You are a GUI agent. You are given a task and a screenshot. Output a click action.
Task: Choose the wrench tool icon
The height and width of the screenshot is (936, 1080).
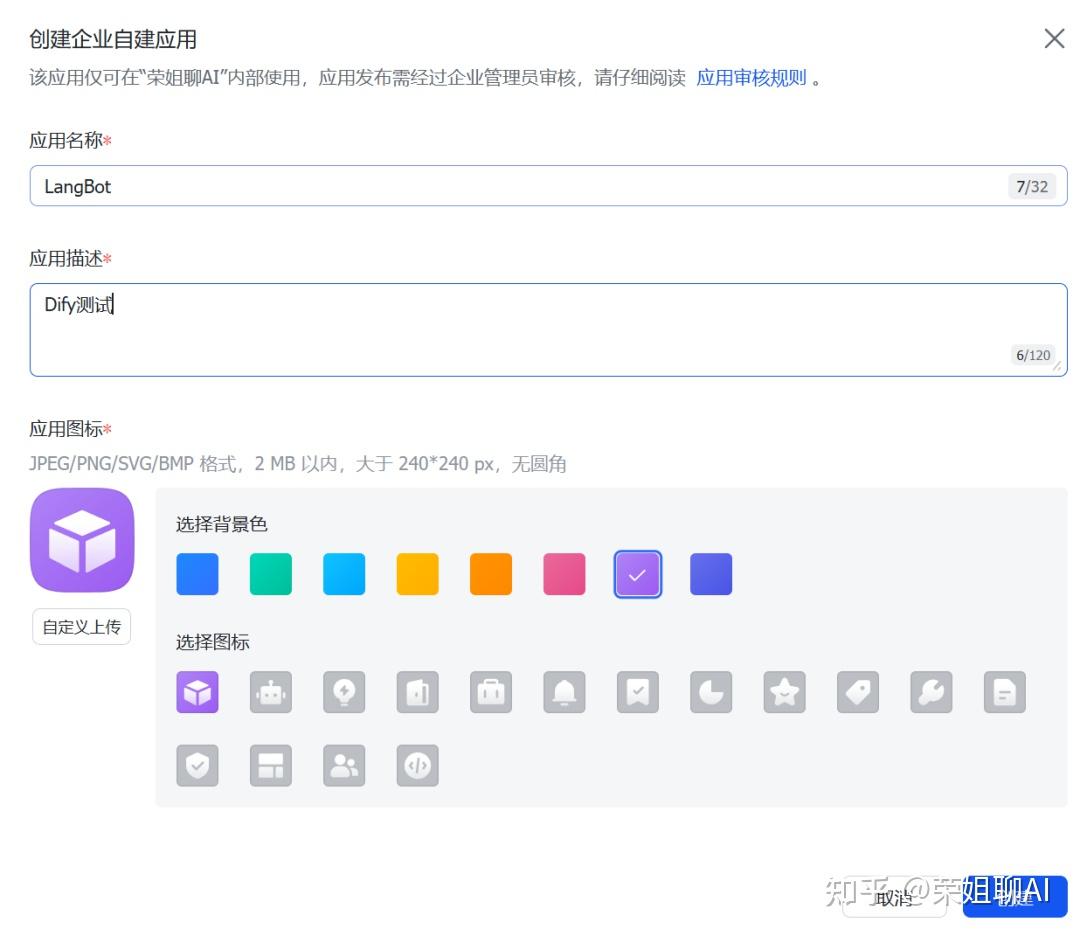coord(931,691)
